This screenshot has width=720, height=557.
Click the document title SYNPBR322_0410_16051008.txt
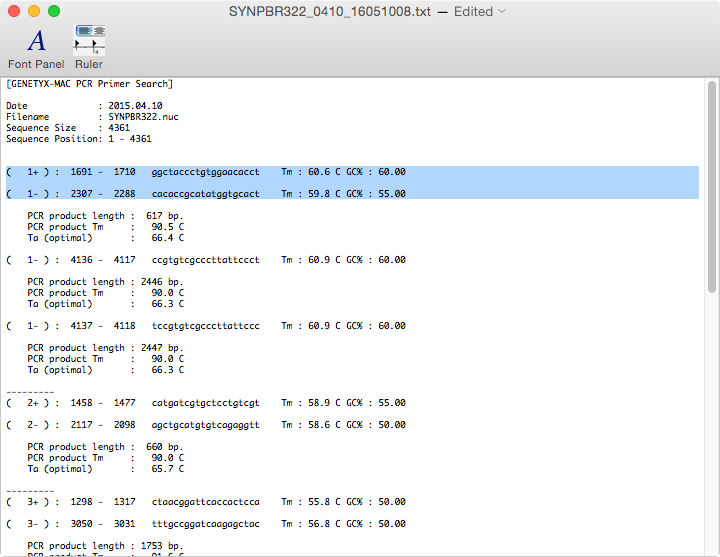(x=325, y=12)
